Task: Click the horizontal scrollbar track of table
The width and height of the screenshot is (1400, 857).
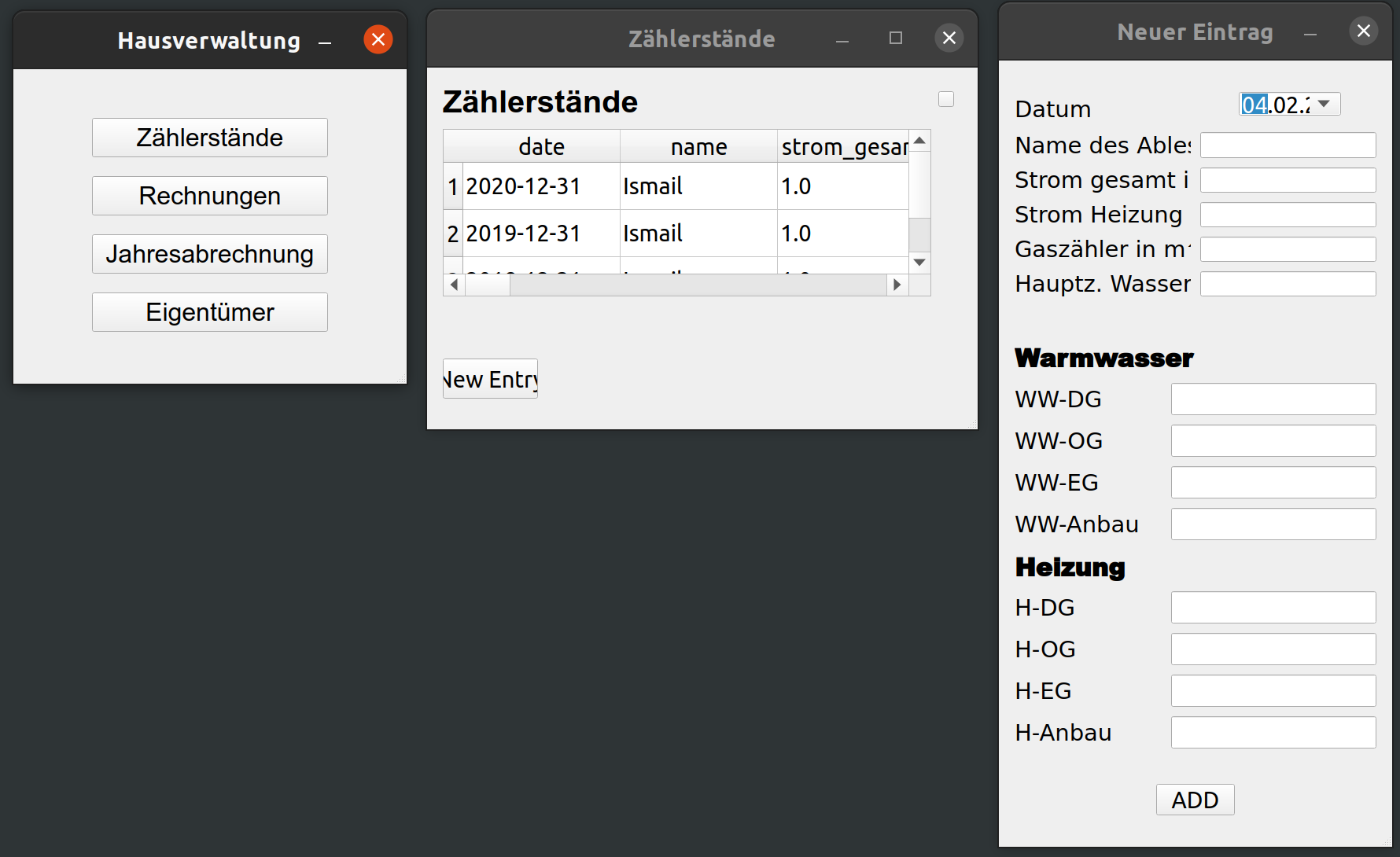Action: click(700, 285)
